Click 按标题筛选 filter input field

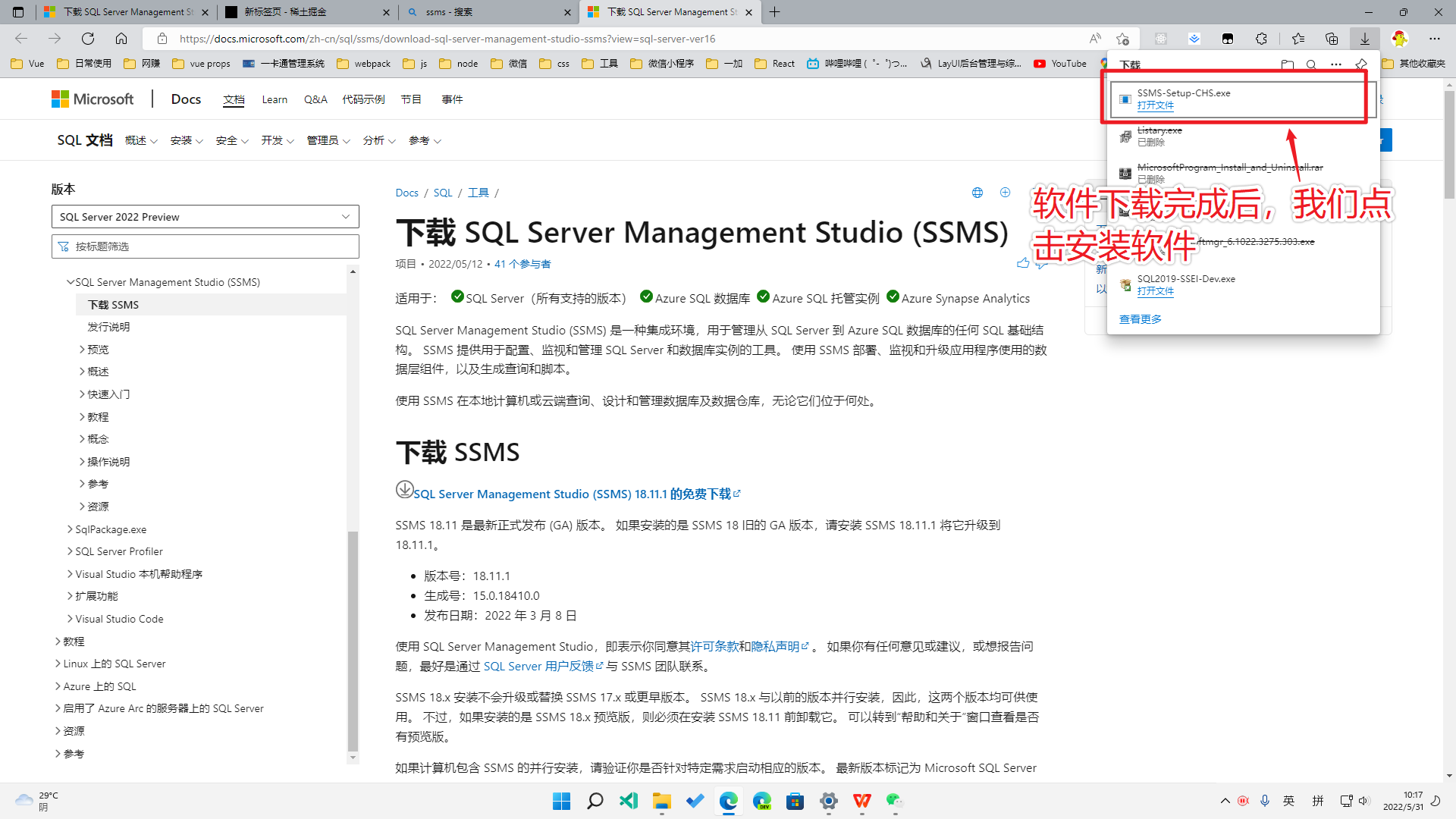coord(205,246)
